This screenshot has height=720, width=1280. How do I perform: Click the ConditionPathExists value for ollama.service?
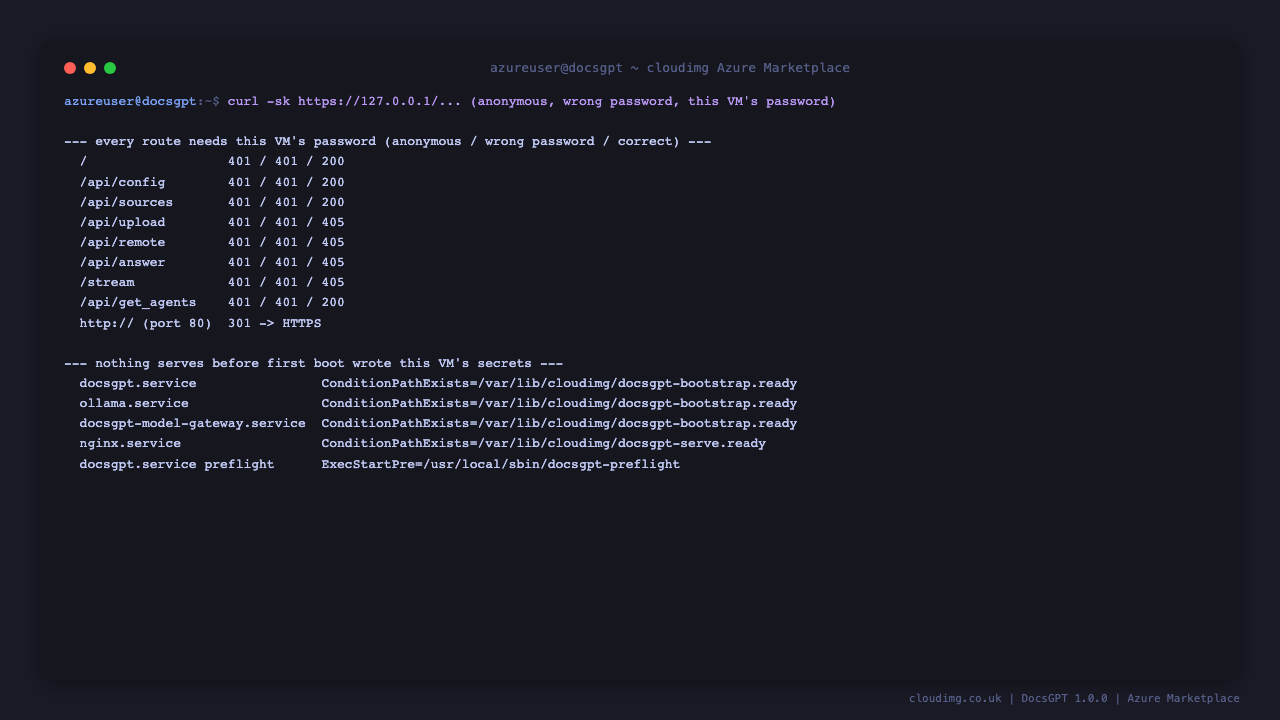(x=559, y=403)
